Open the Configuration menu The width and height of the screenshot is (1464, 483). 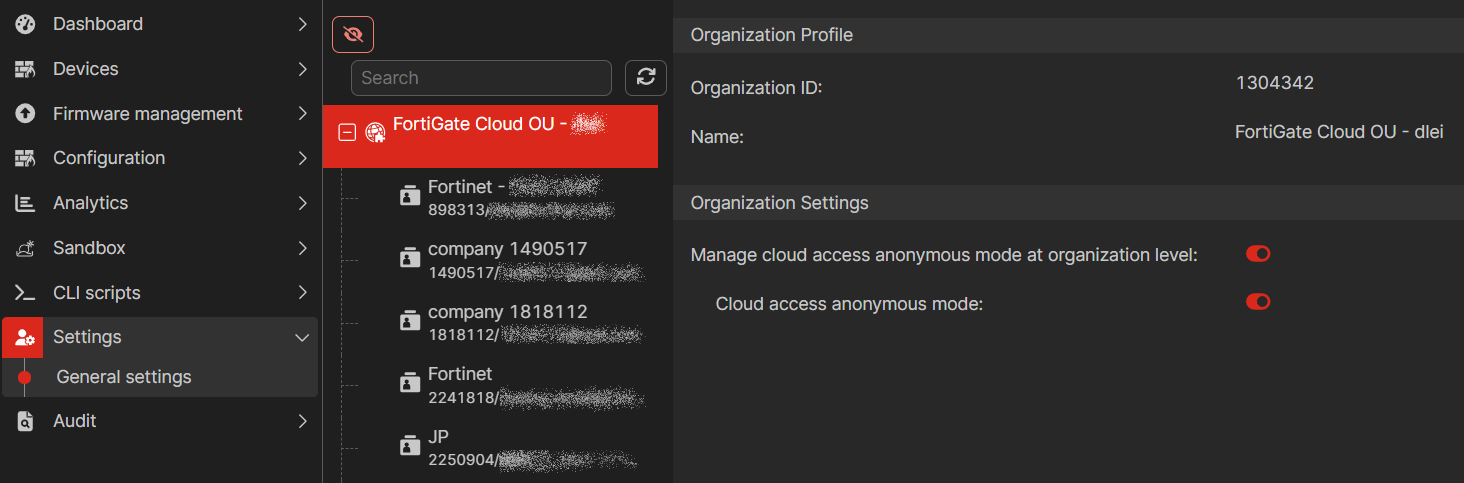(109, 158)
